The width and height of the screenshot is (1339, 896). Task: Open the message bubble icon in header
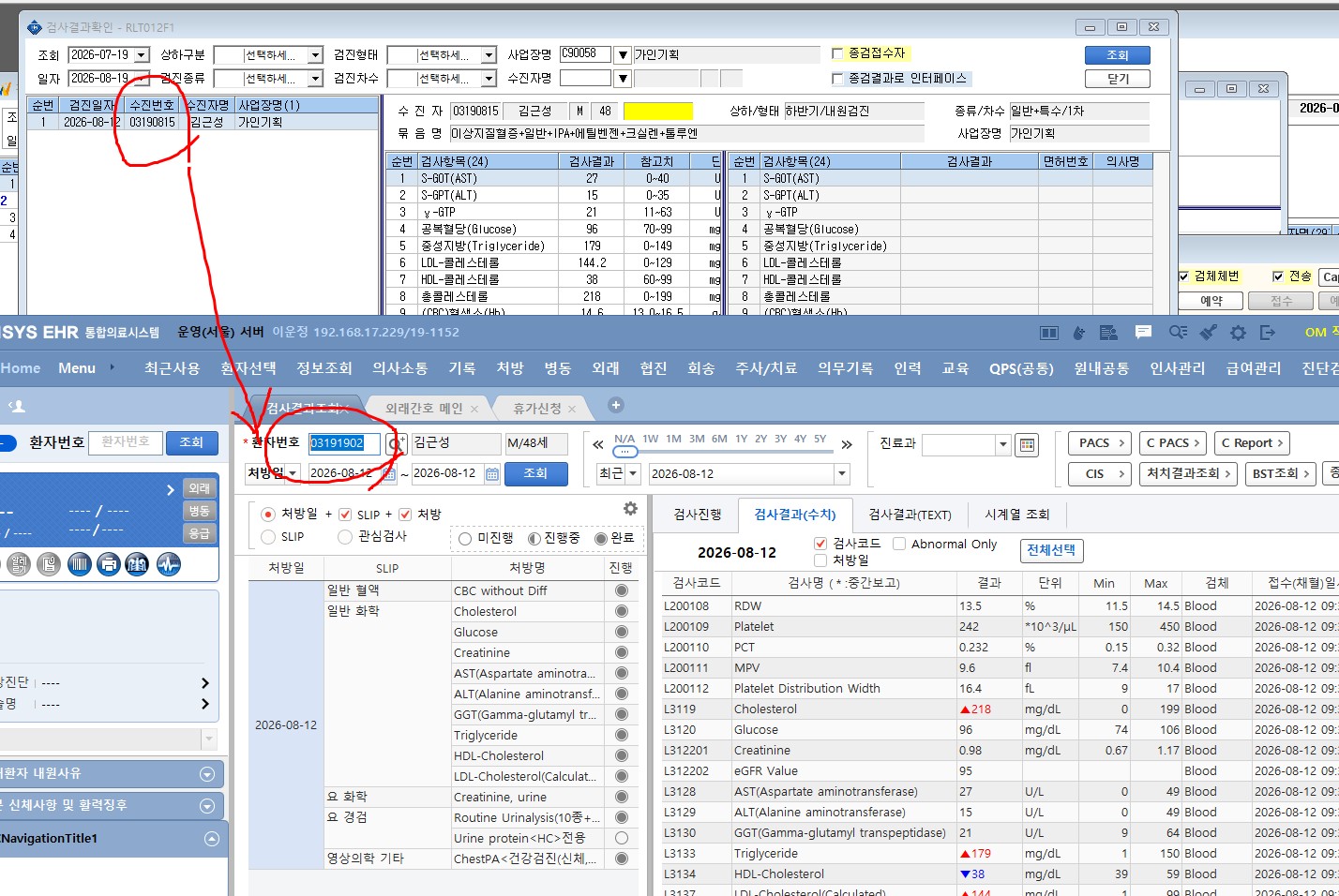(1143, 332)
